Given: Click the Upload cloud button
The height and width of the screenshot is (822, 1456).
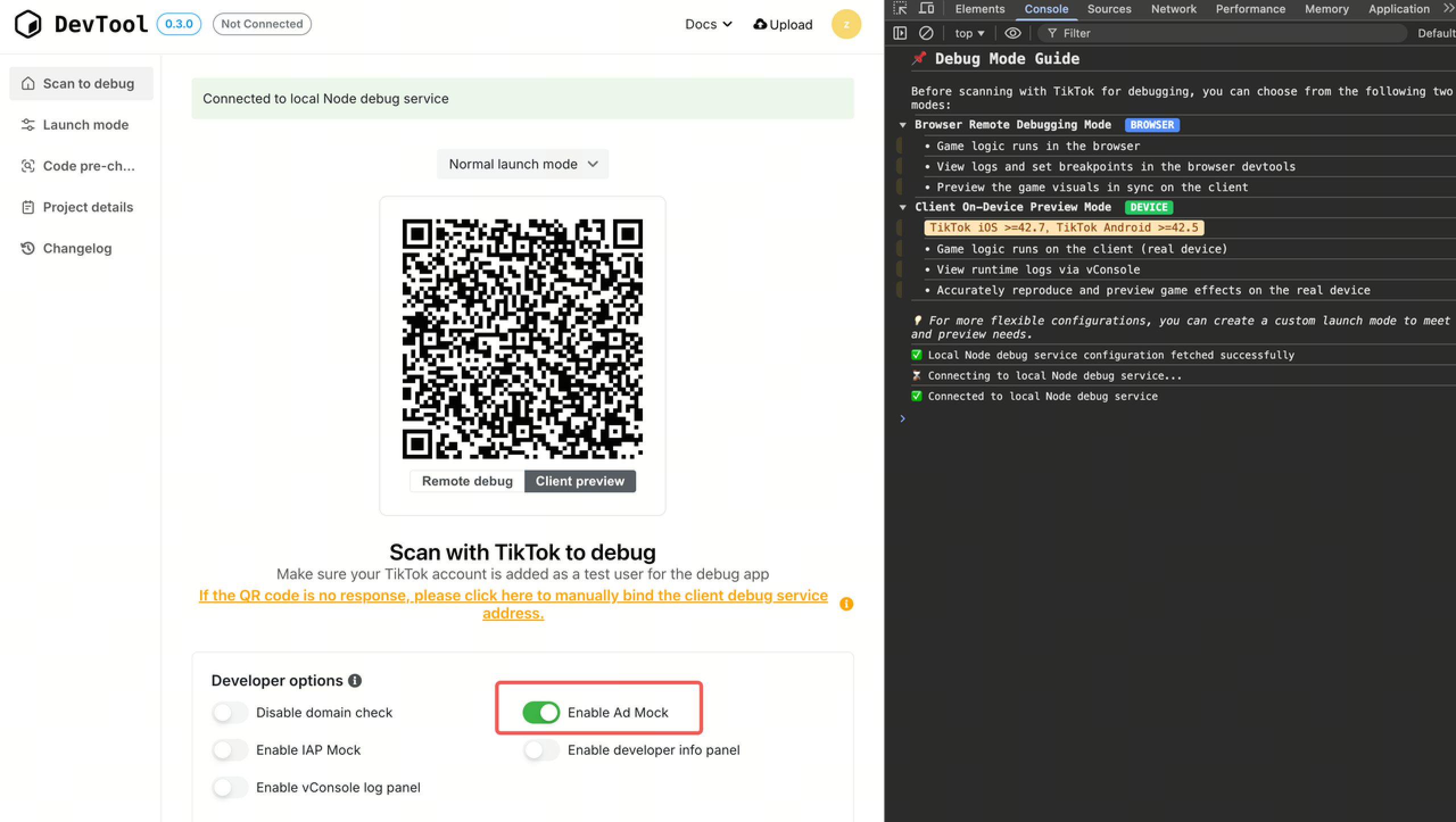Looking at the screenshot, I should pos(783,24).
